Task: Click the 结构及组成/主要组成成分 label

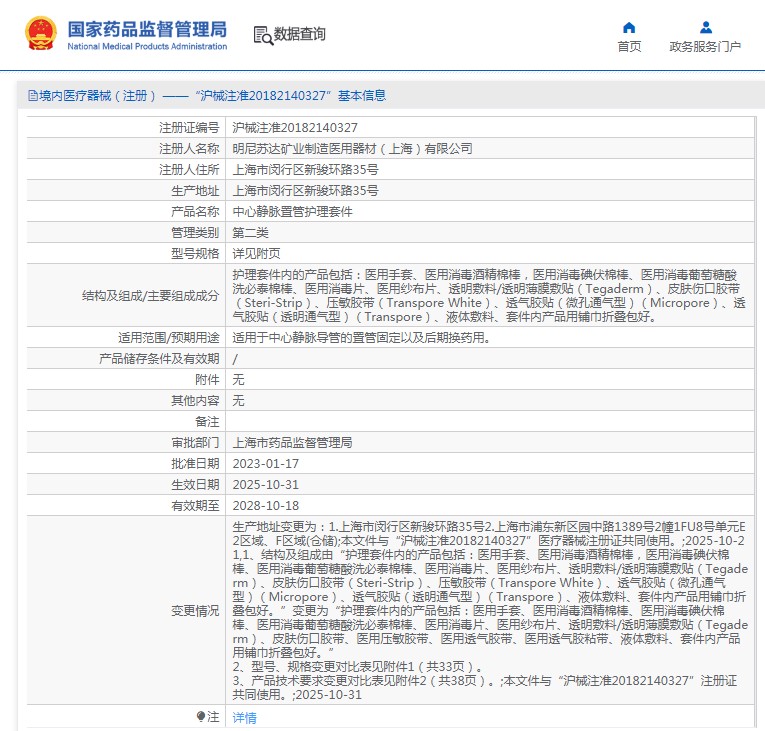Action: (151, 296)
